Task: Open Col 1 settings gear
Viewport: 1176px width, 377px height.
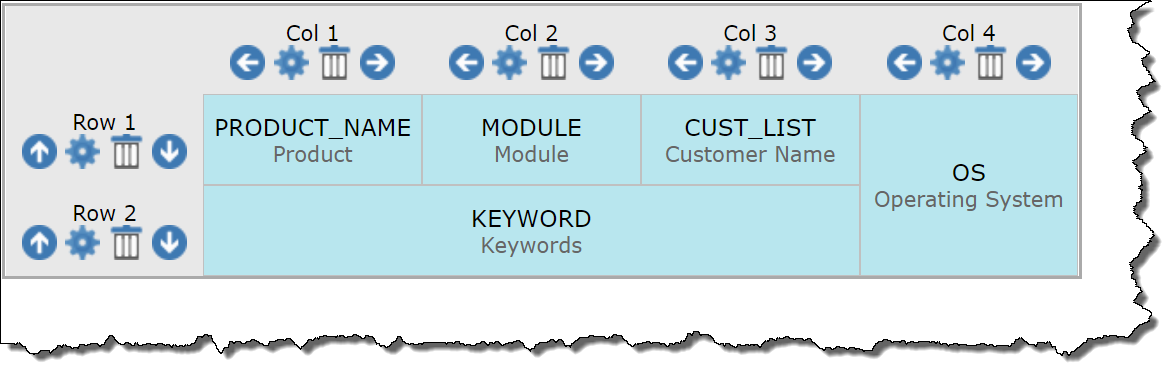Action: point(291,63)
